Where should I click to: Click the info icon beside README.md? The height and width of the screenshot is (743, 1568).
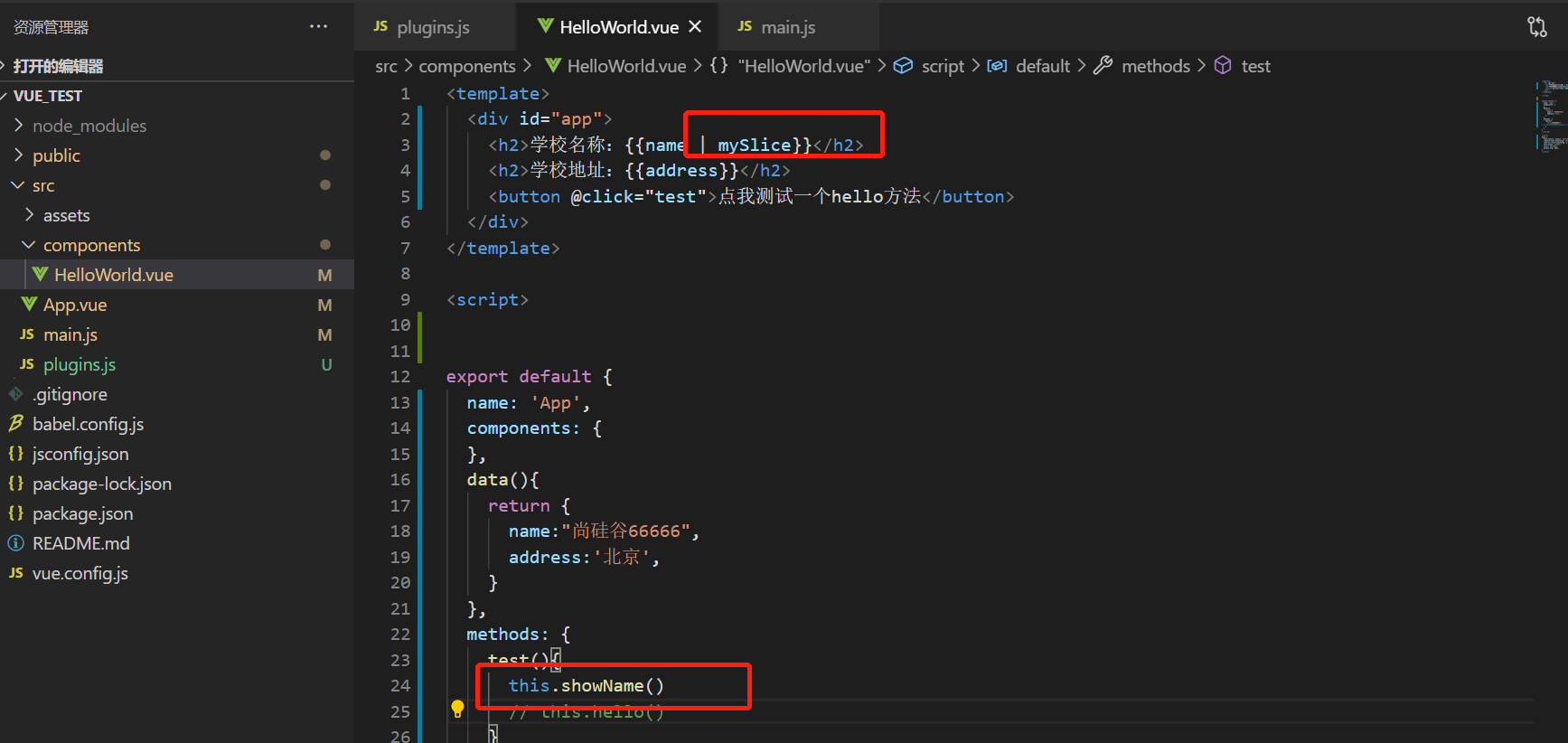click(16, 543)
